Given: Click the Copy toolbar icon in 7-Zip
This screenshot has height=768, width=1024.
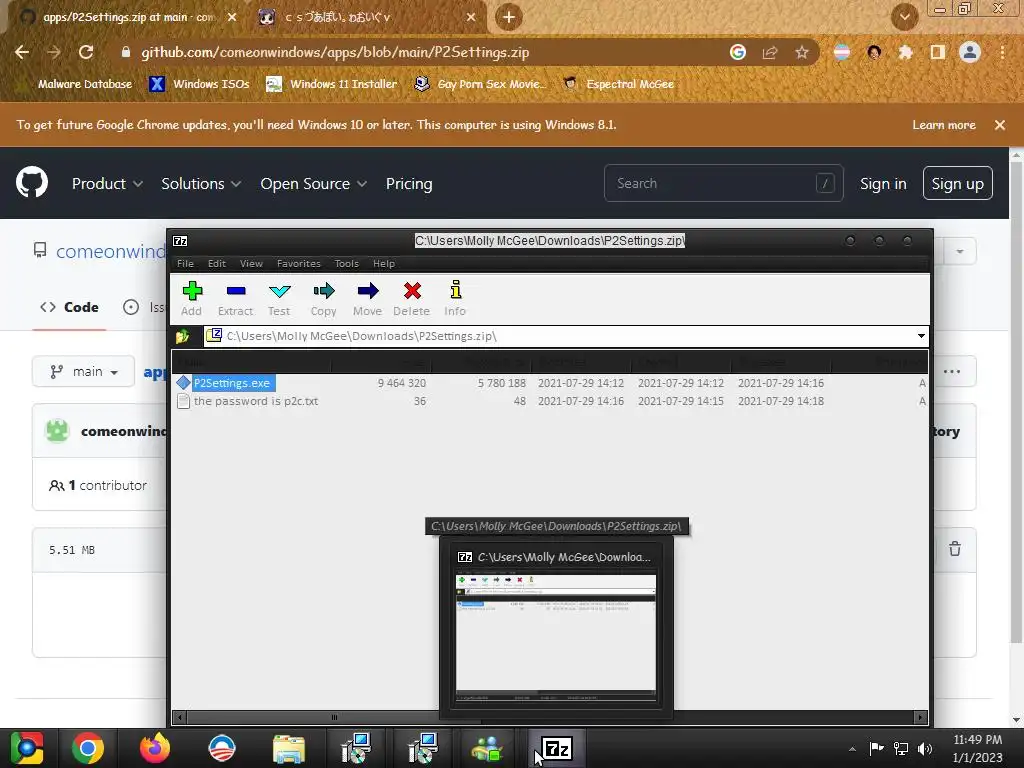Looking at the screenshot, I should (x=323, y=298).
